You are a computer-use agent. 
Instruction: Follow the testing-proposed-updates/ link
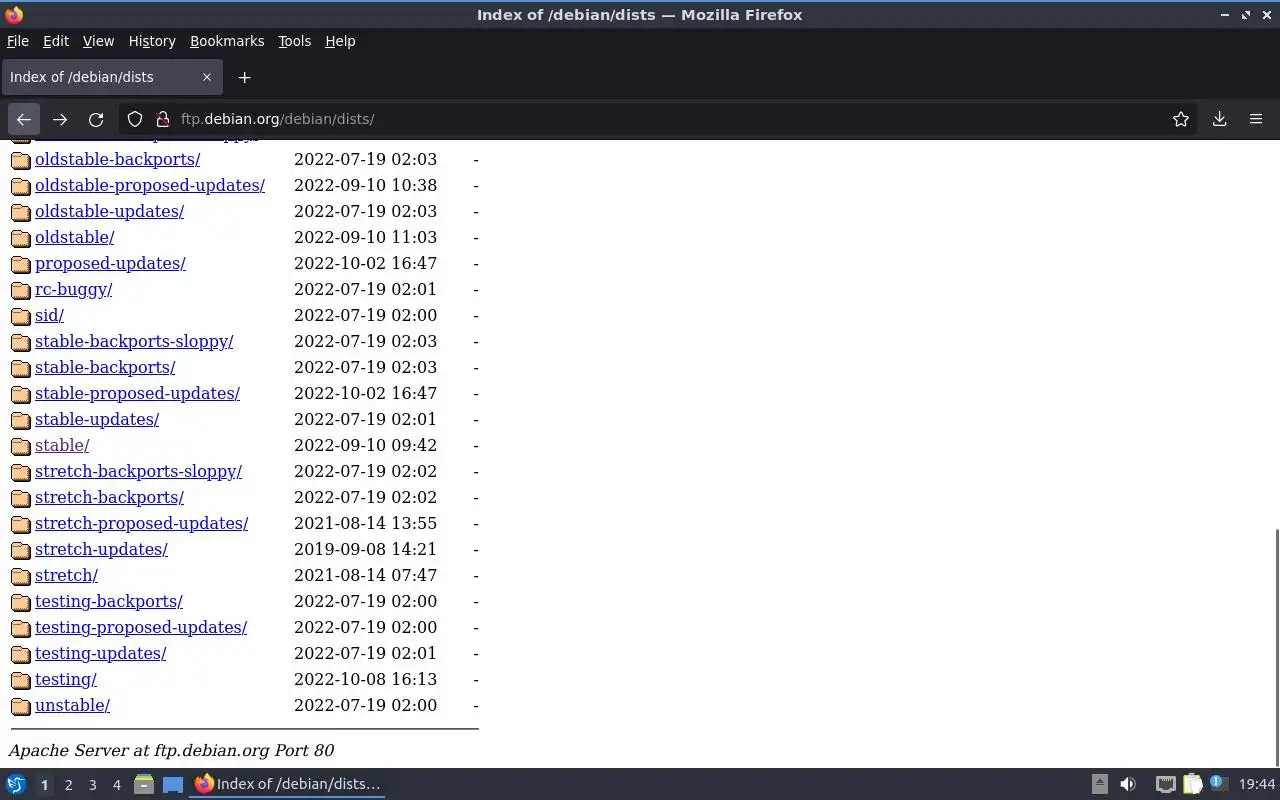coord(141,627)
